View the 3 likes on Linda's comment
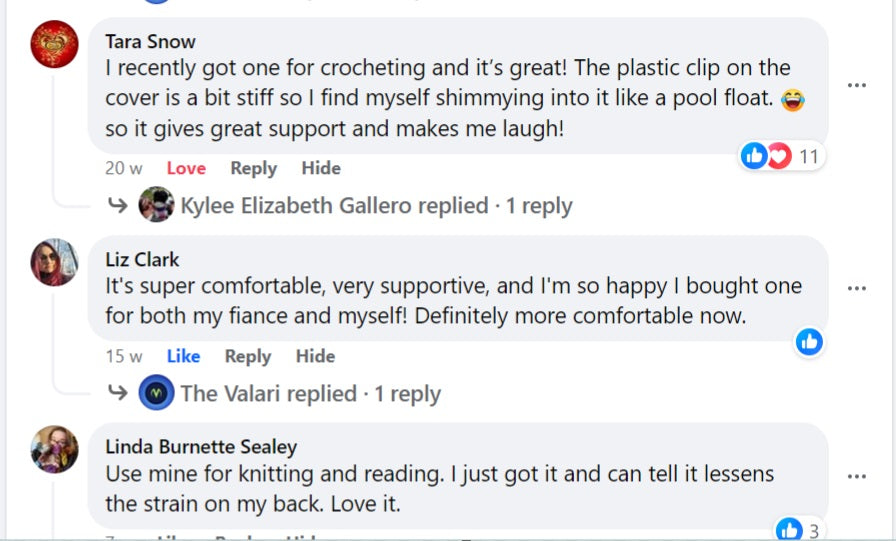 point(799,529)
